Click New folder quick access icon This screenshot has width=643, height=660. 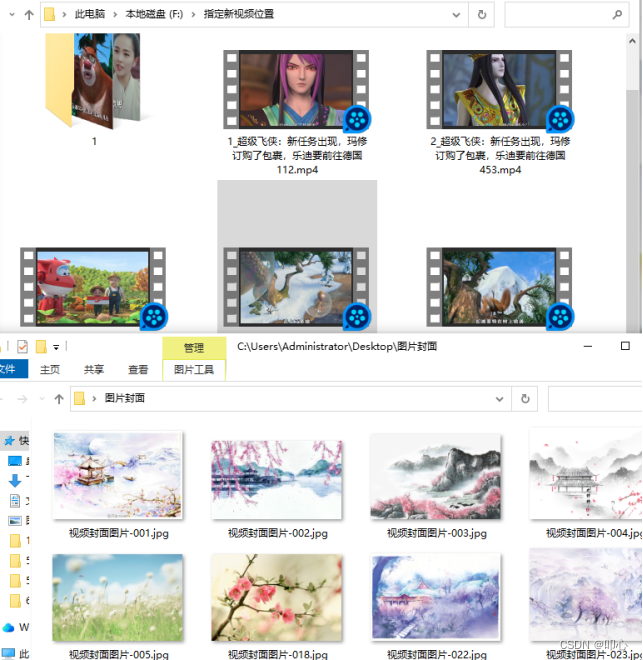click(x=41, y=347)
